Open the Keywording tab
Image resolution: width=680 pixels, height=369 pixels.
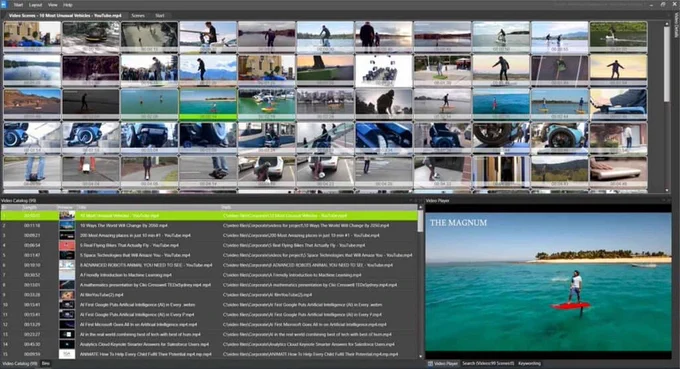(530, 364)
